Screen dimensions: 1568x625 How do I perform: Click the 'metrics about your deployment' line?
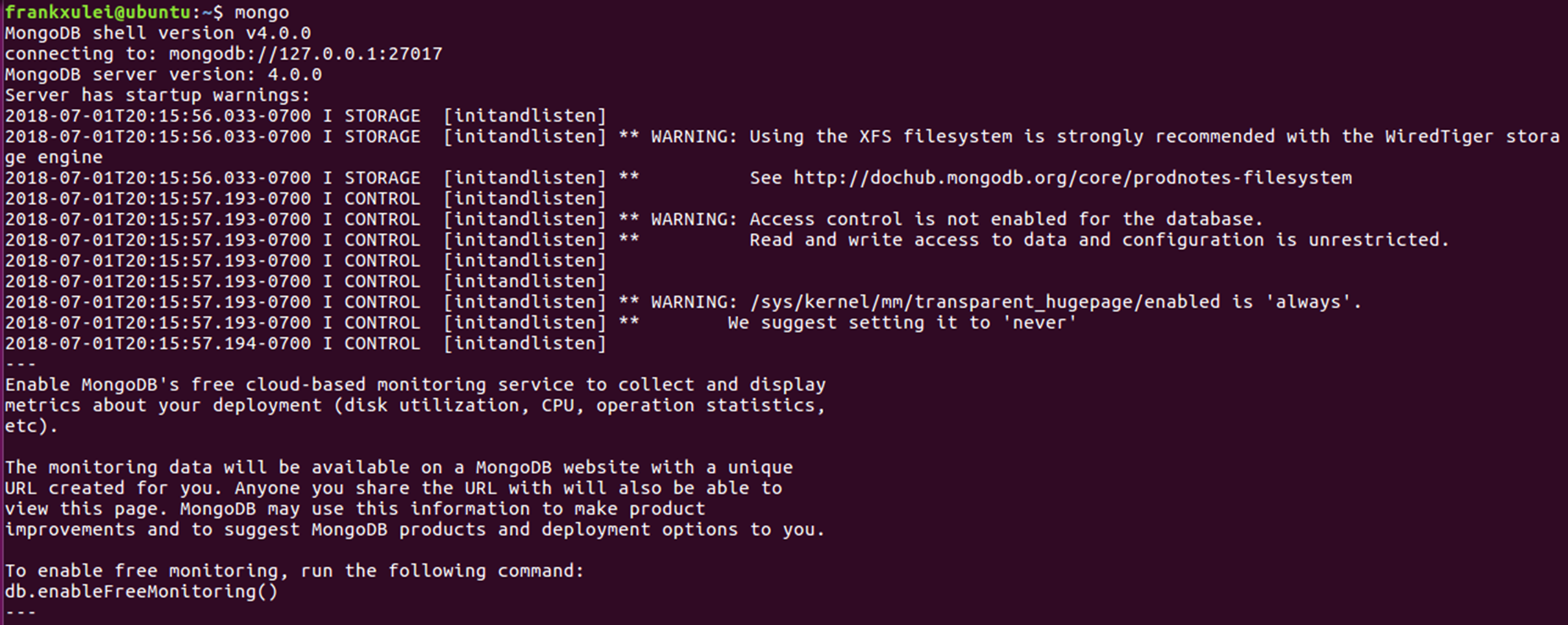pyautogui.click(x=415, y=406)
